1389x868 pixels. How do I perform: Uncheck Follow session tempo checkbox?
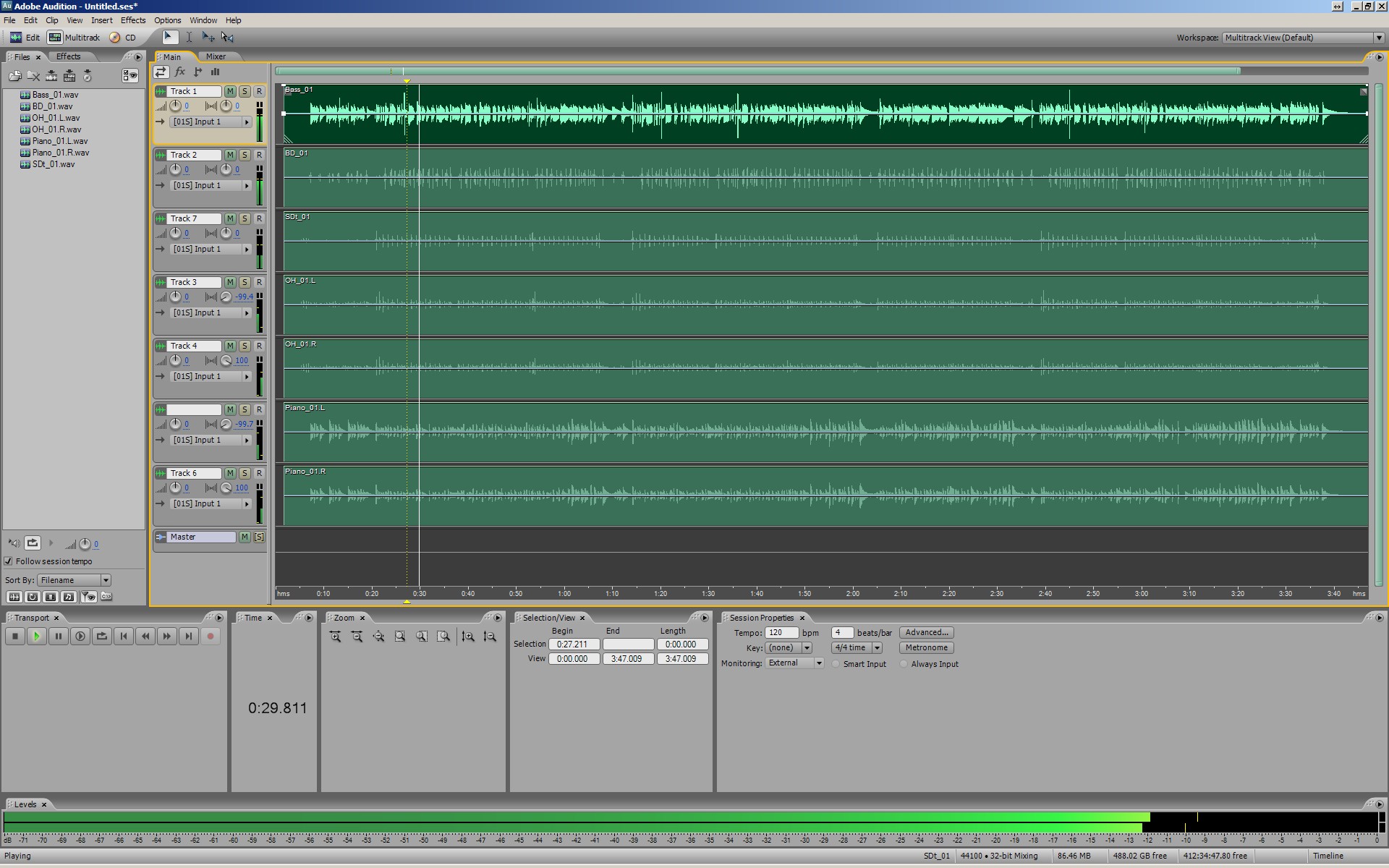pos(9,561)
